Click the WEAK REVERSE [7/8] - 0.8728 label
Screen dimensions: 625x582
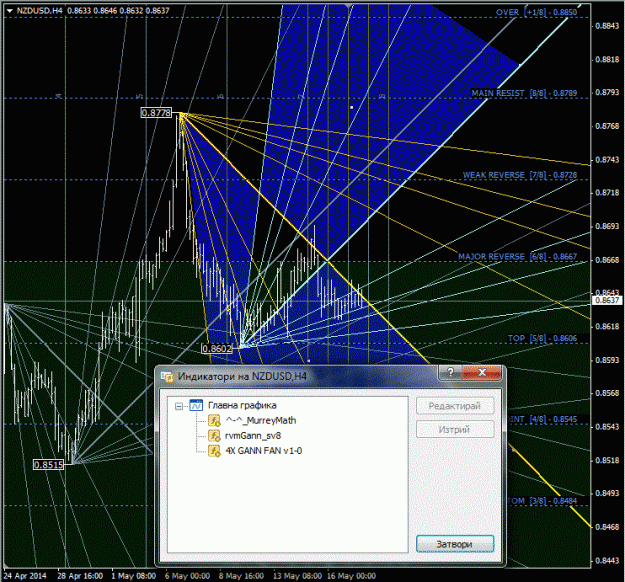(520, 175)
